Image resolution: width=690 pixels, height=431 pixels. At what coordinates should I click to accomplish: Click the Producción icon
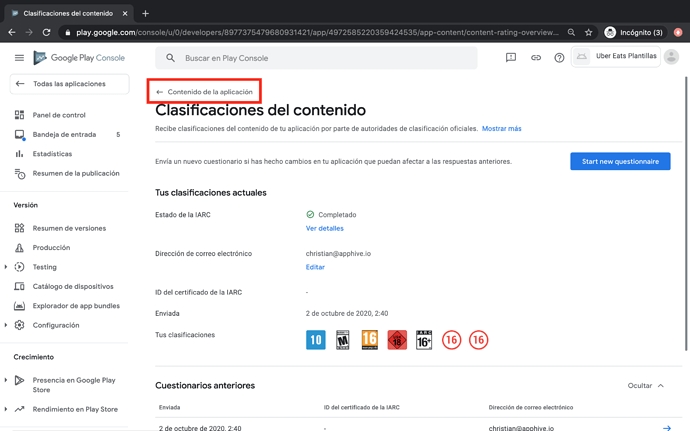tap(19, 247)
